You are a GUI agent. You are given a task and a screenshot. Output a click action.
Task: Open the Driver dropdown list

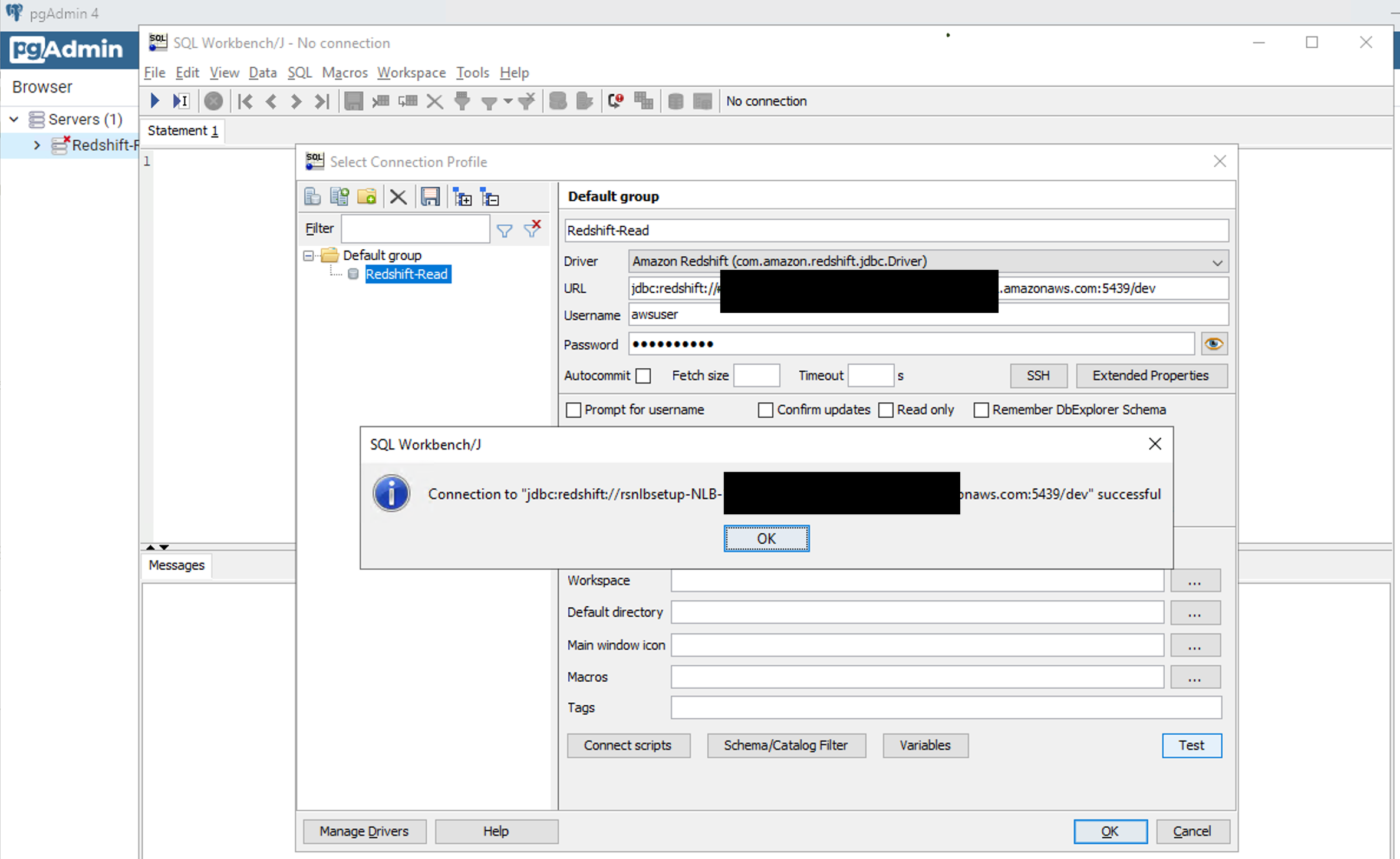pos(1217,262)
